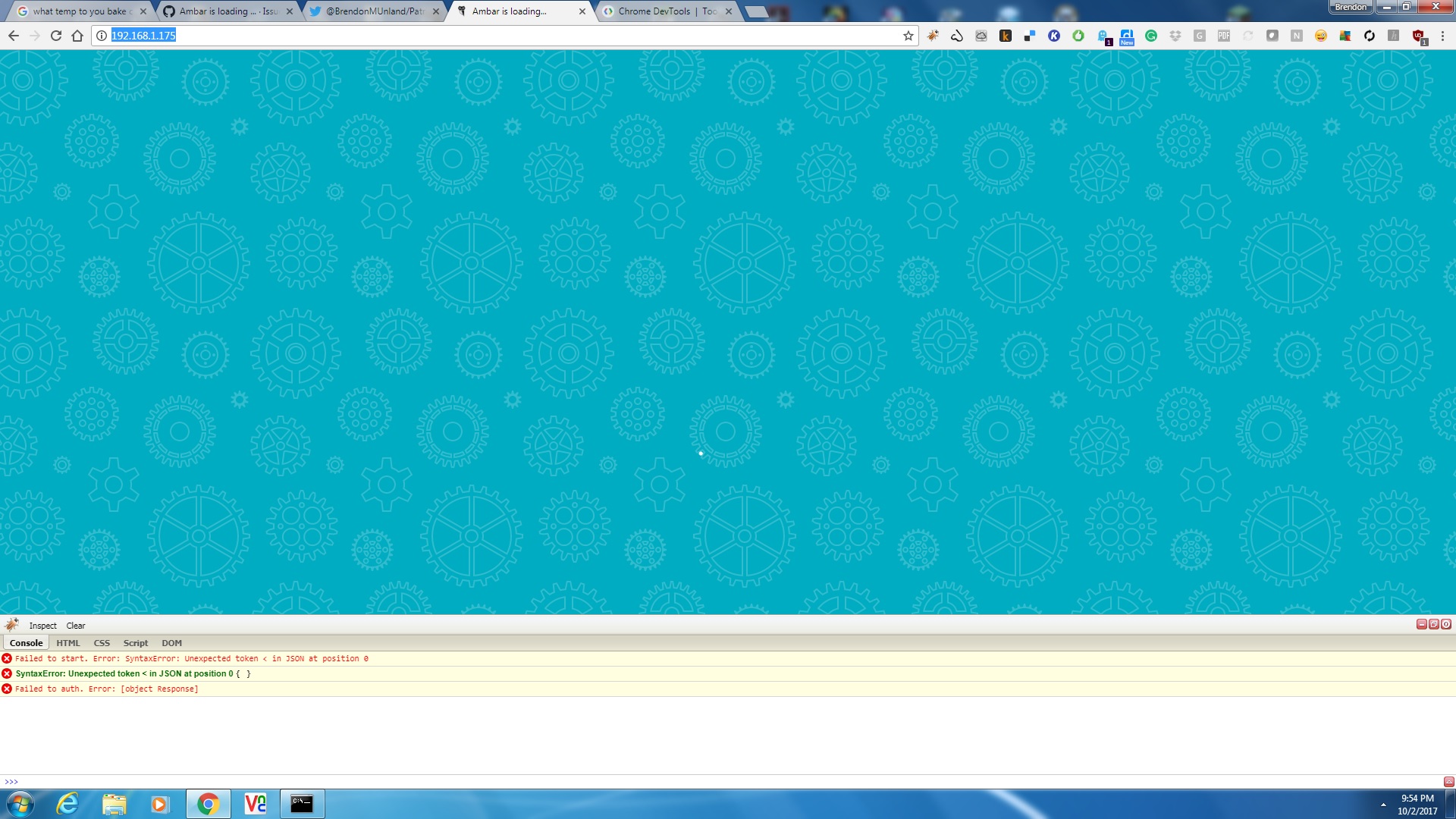Open Internet Explorer from the taskbar

(x=68, y=804)
